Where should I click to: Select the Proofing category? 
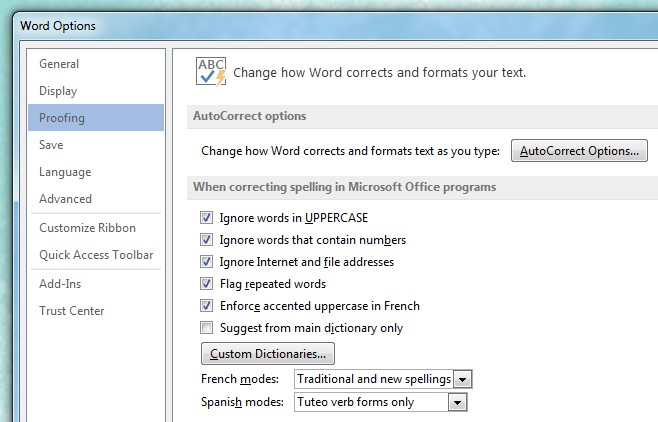(x=96, y=117)
